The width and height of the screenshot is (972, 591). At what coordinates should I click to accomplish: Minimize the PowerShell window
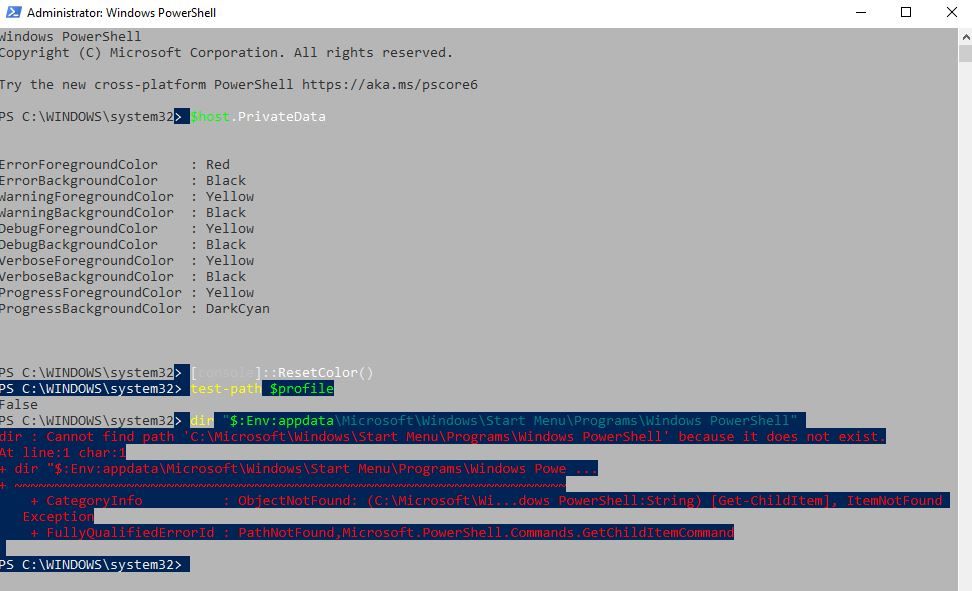click(862, 13)
